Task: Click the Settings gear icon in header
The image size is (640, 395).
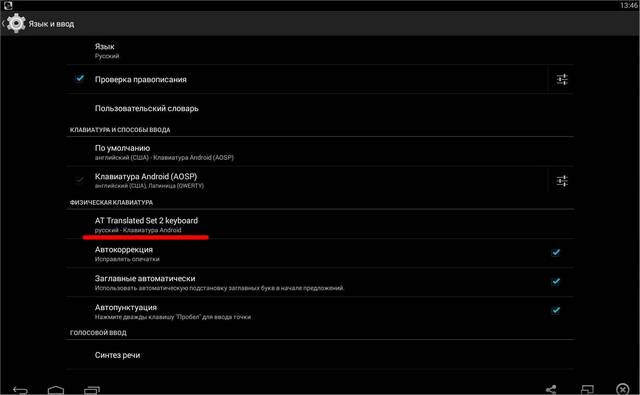Action: 16,23
